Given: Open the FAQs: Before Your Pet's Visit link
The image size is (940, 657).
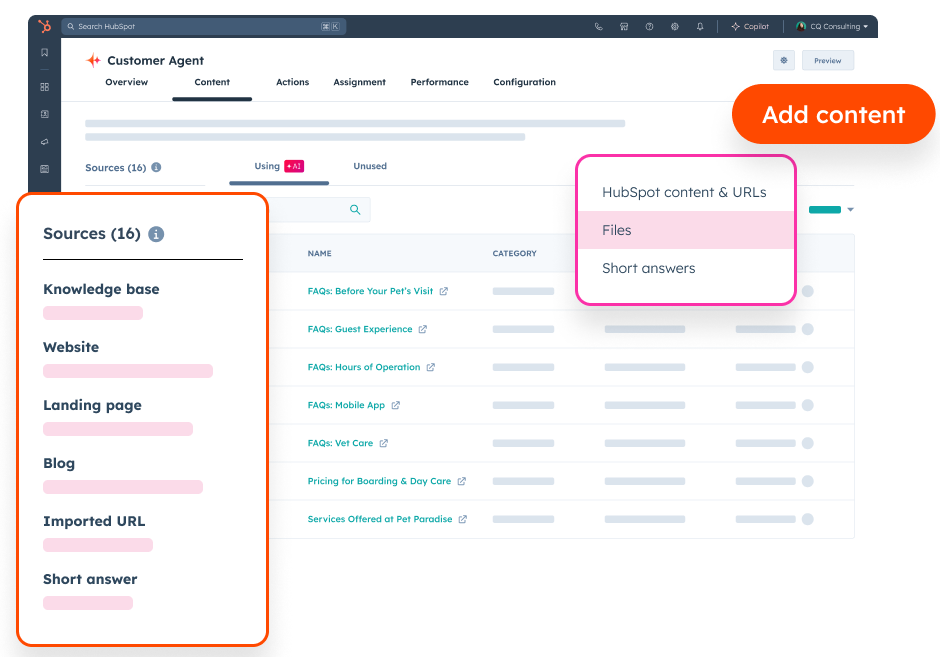Looking at the screenshot, I should click(370, 291).
